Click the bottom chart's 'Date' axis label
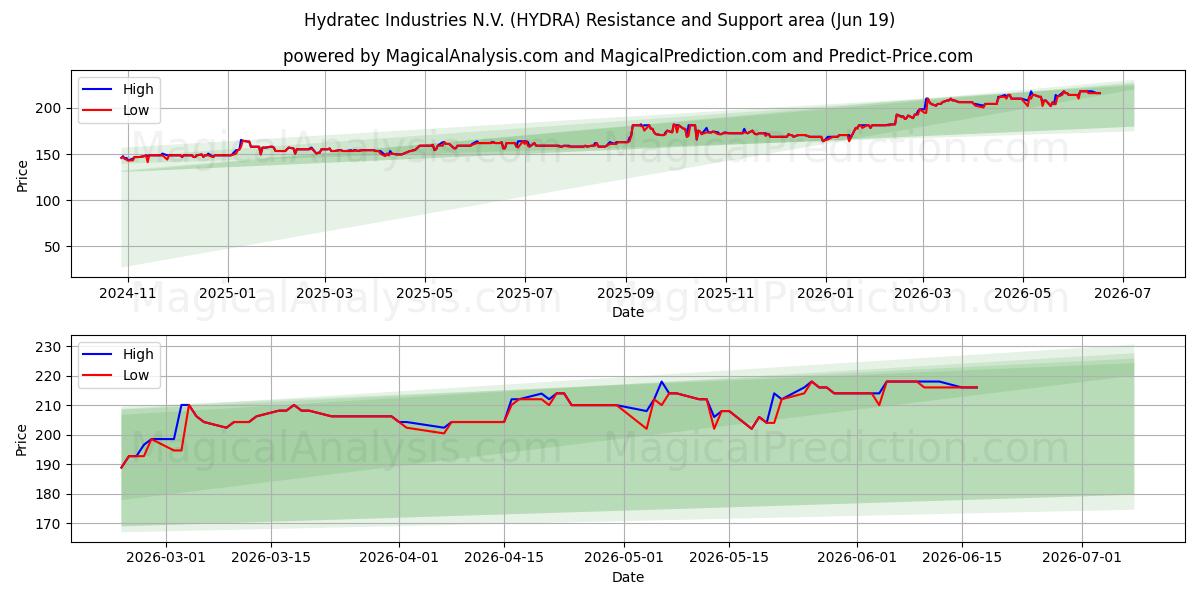The height and width of the screenshot is (600, 1200). pos(628,577)
